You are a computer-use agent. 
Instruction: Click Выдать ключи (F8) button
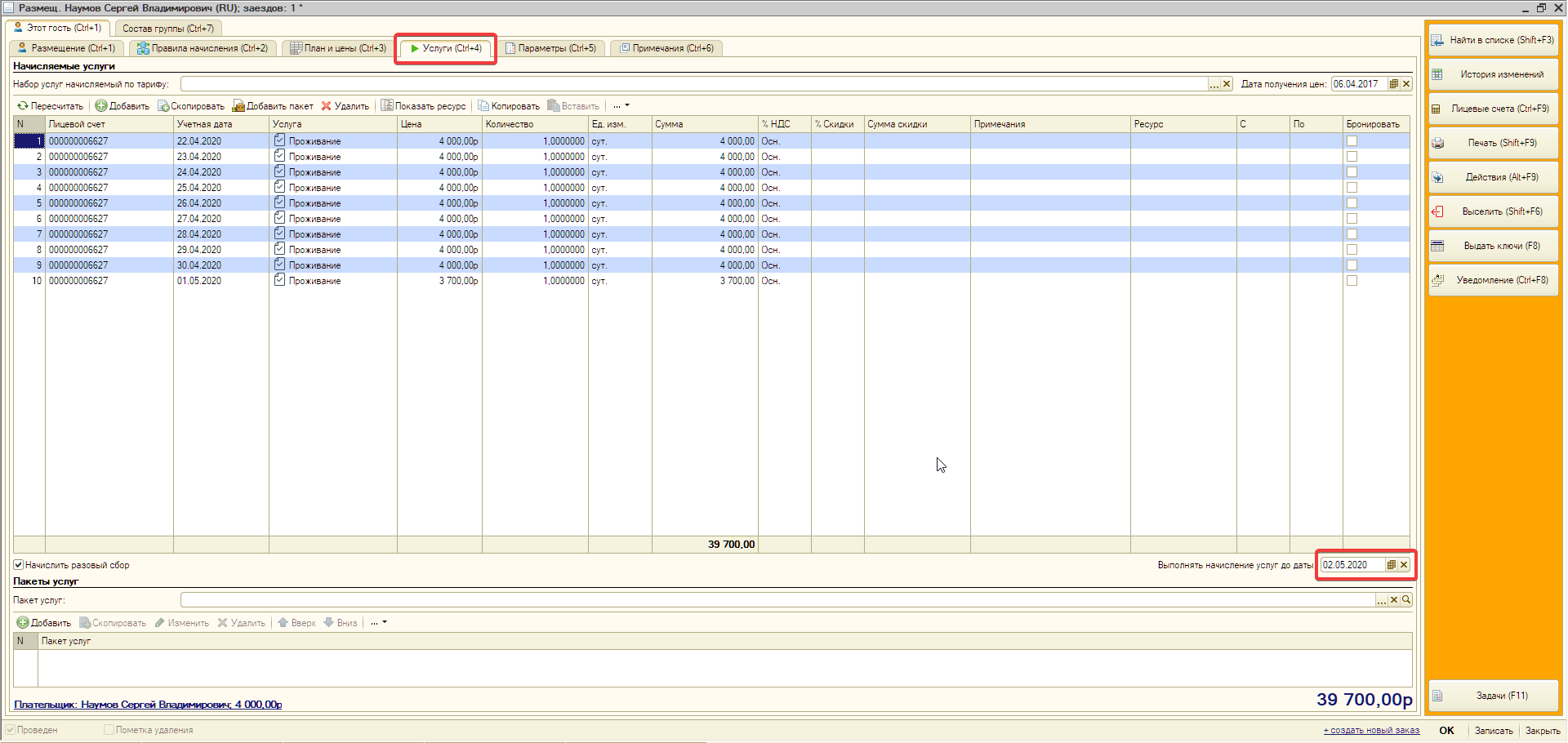click(x=1493, y=246)
